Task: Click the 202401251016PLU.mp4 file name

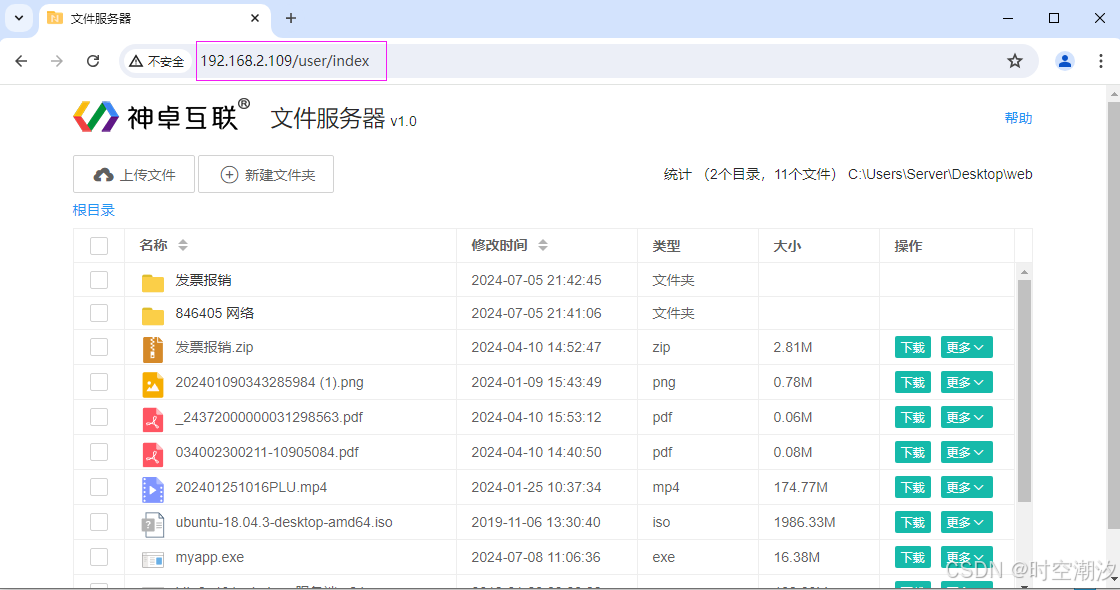Action: (x=251, y=487)
